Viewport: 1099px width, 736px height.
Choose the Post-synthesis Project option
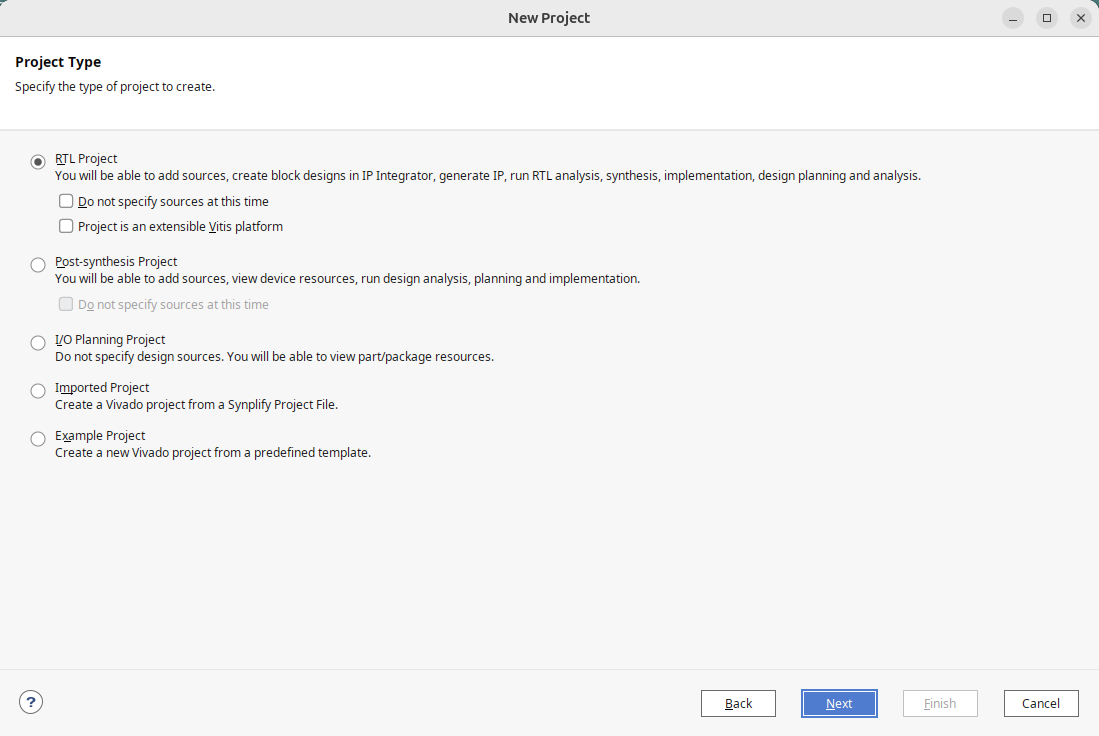38,265
